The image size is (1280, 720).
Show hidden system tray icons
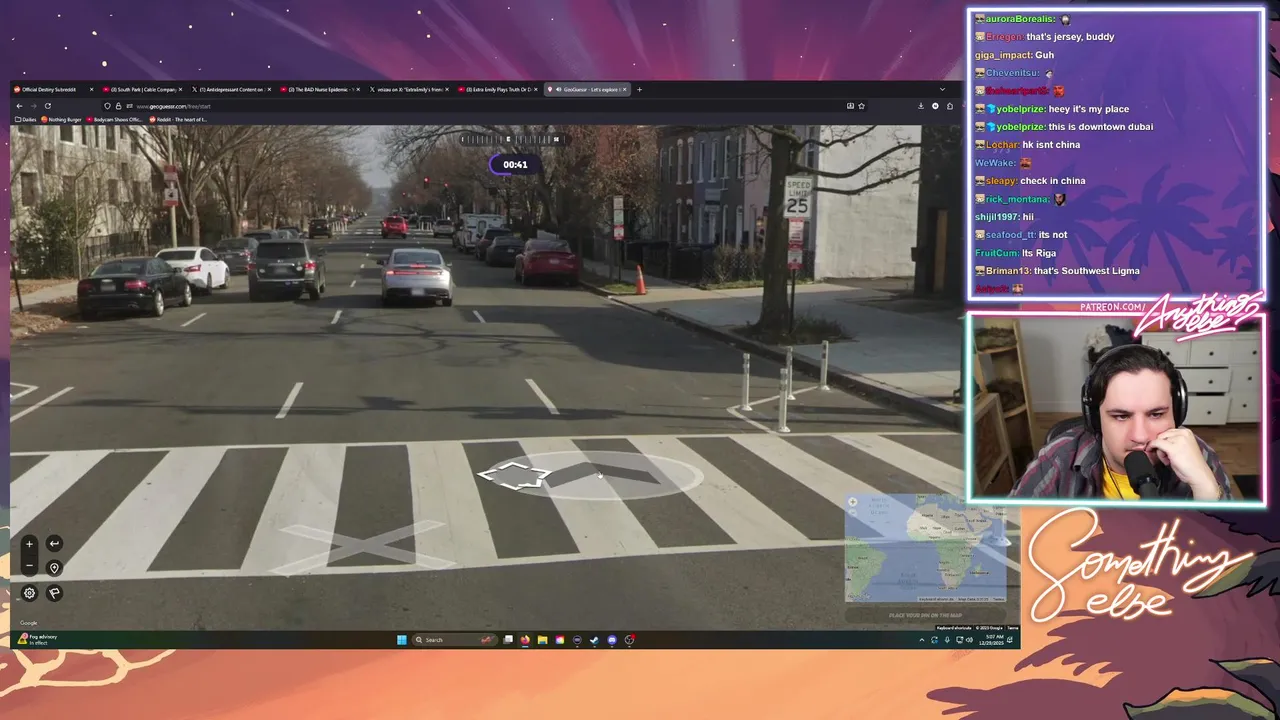click(922, 640)
